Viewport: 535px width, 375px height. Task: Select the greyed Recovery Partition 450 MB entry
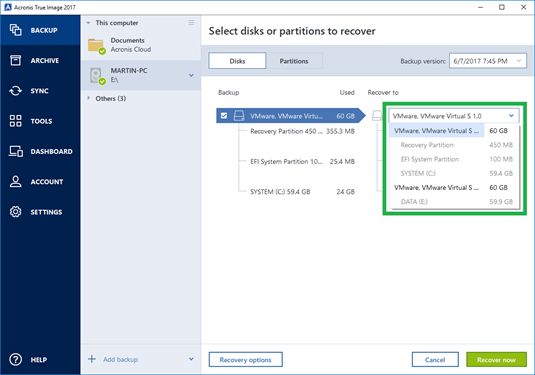coord(454,145)
